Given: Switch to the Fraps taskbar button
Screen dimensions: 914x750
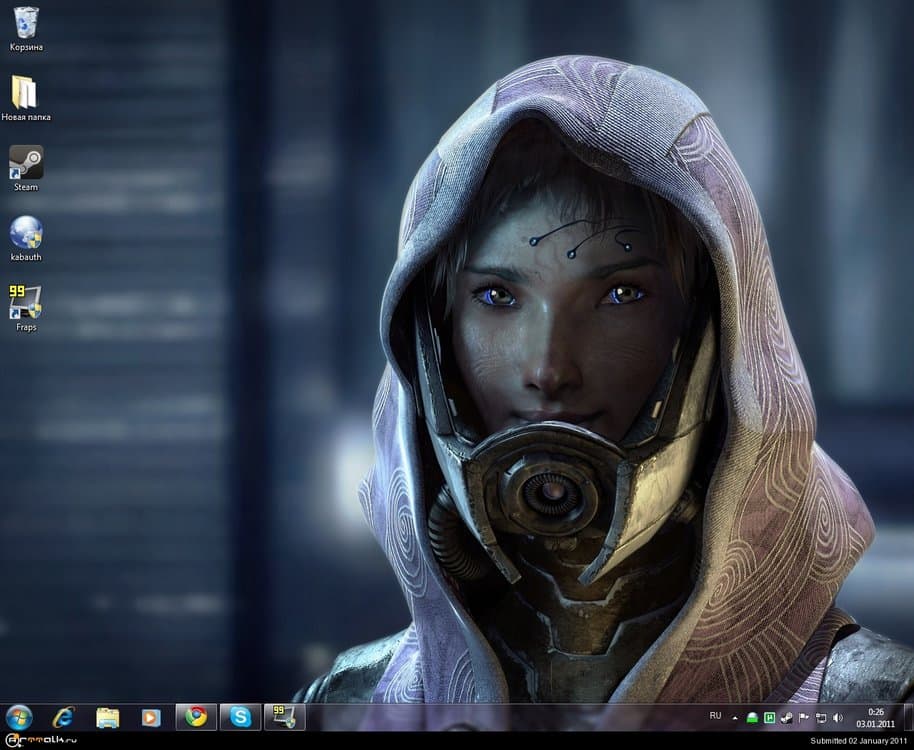Looking at the screenshot, I should pos(284,717).
